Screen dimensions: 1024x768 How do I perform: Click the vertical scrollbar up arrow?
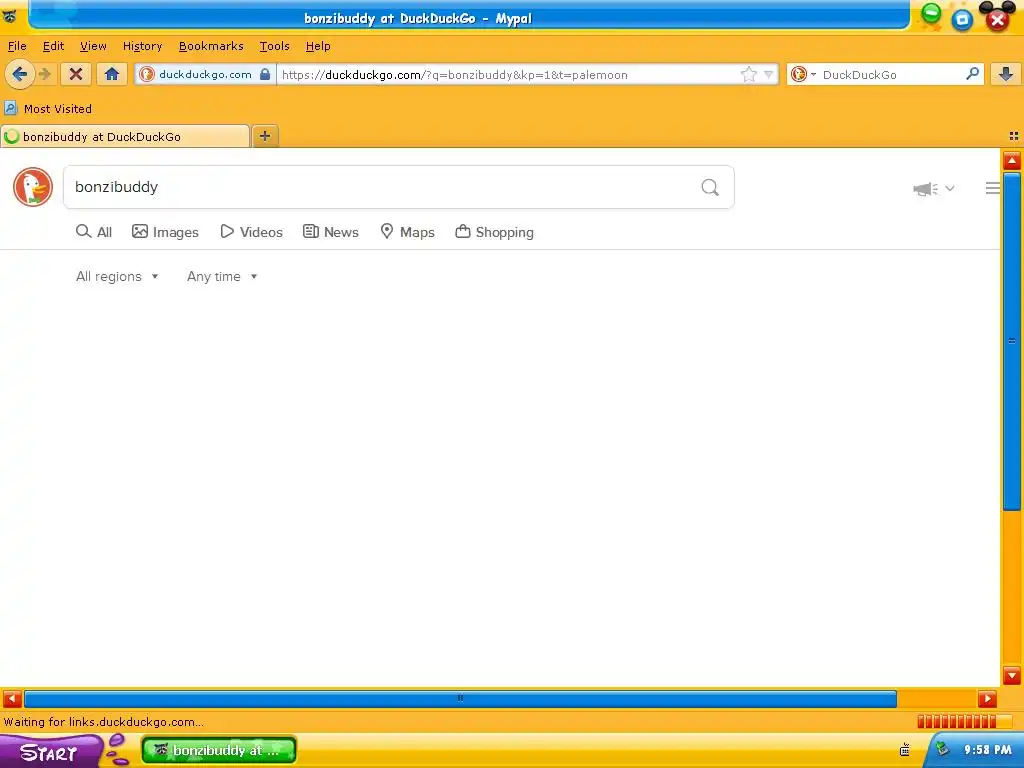pos(1012,160)
